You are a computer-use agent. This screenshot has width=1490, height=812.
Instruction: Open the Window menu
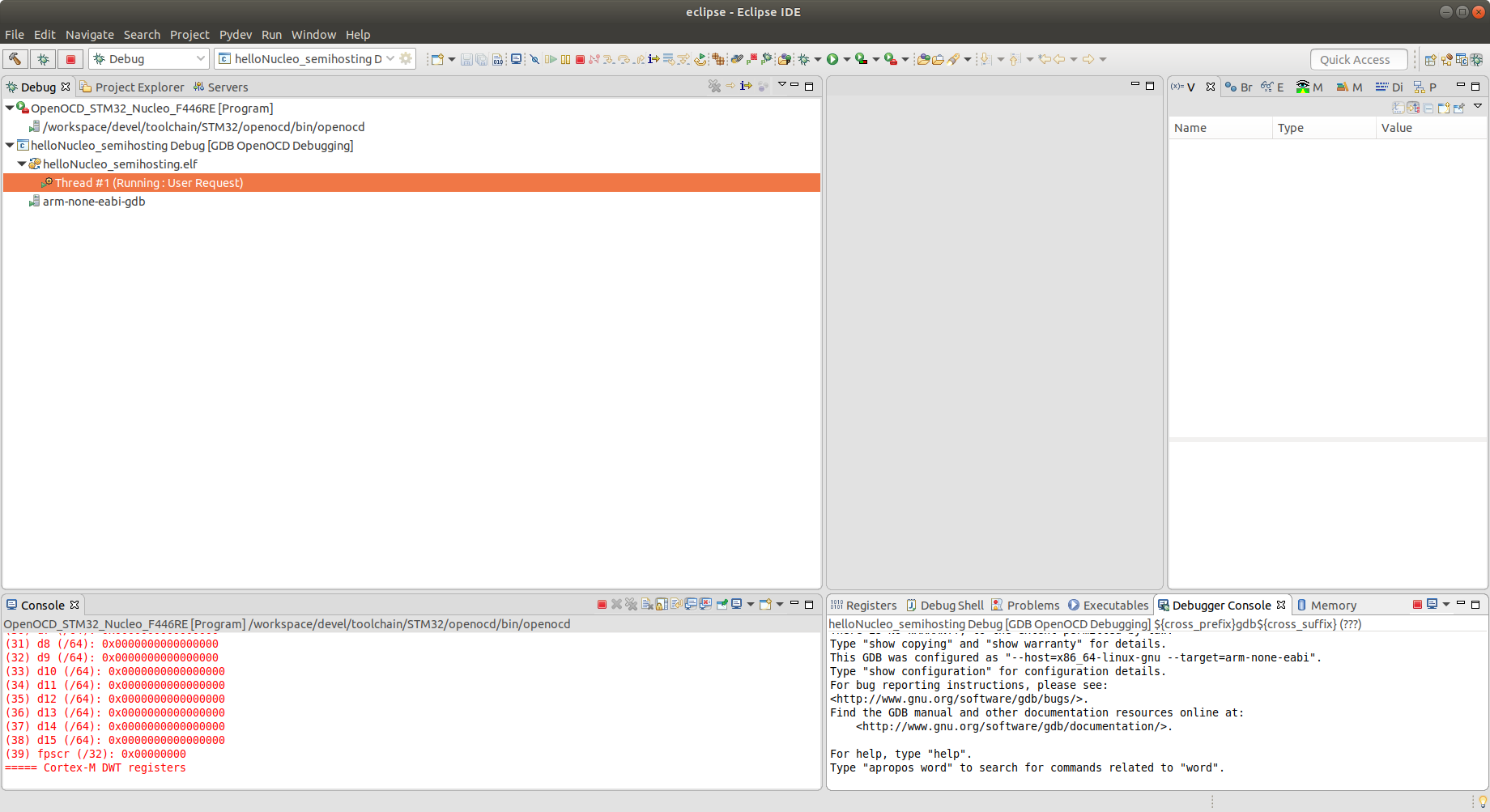(x=313, y=35)
